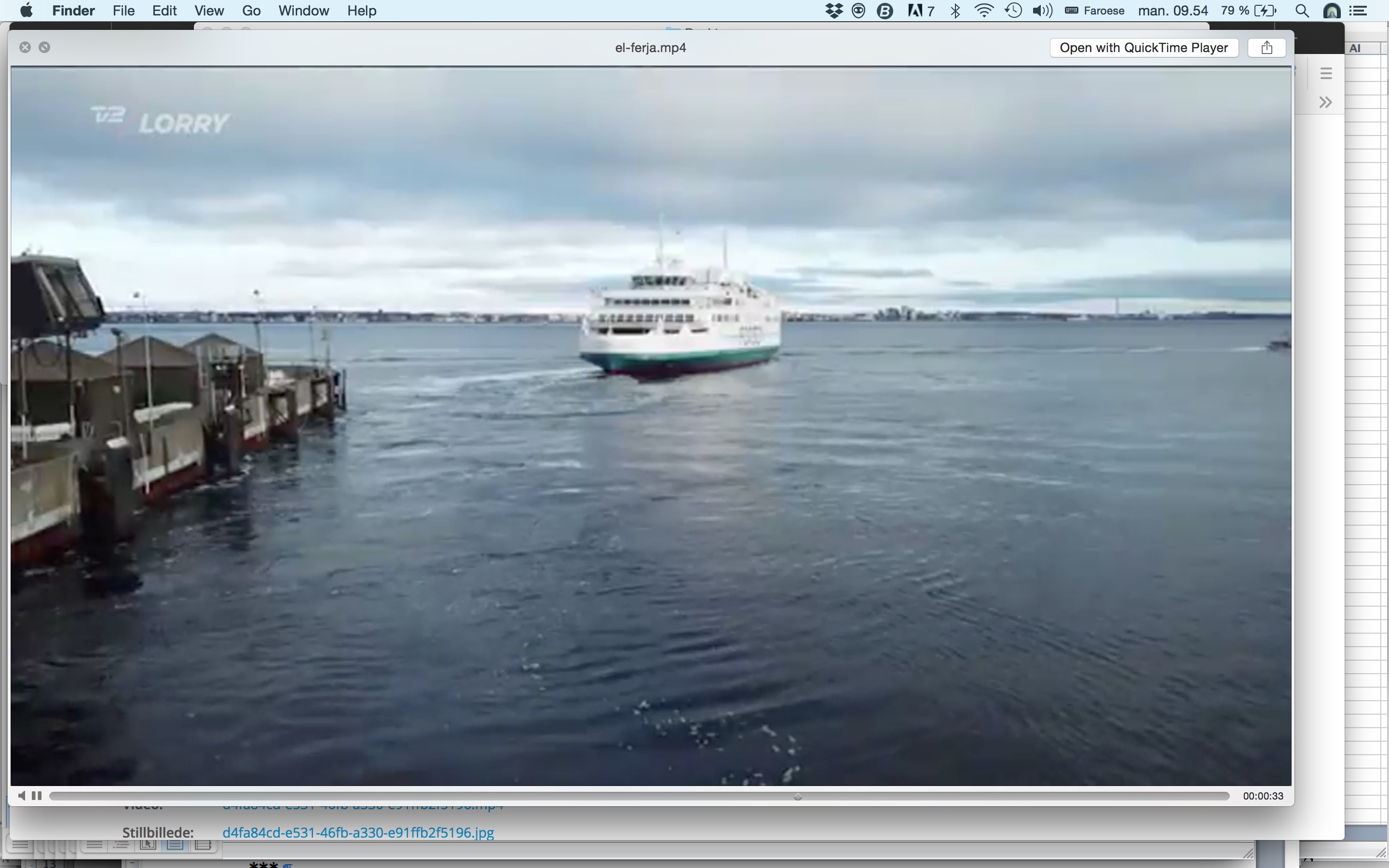Open the View menu
Screen dimensions: 1389x868
pos(209,11)
